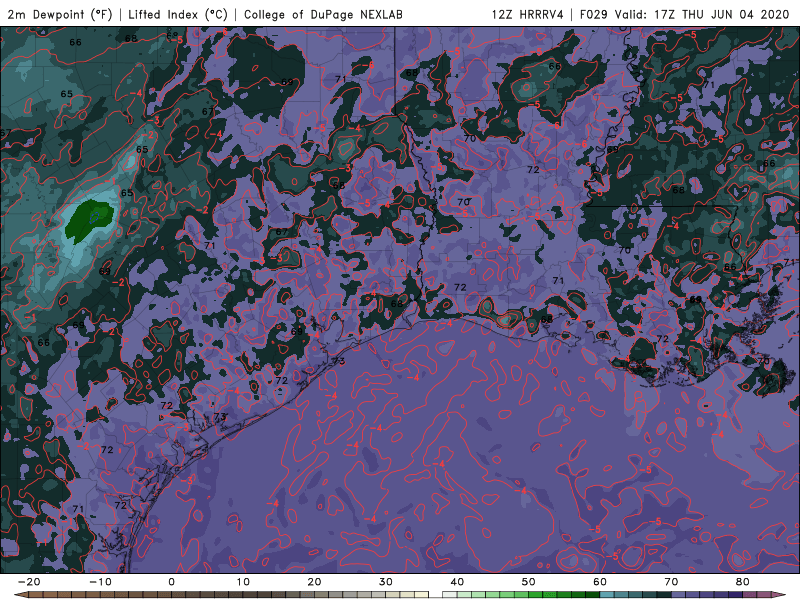Click the "Lifted Index (°C)" title text
Viewport: 800px width, 600px height.
(x=178, y=14)
